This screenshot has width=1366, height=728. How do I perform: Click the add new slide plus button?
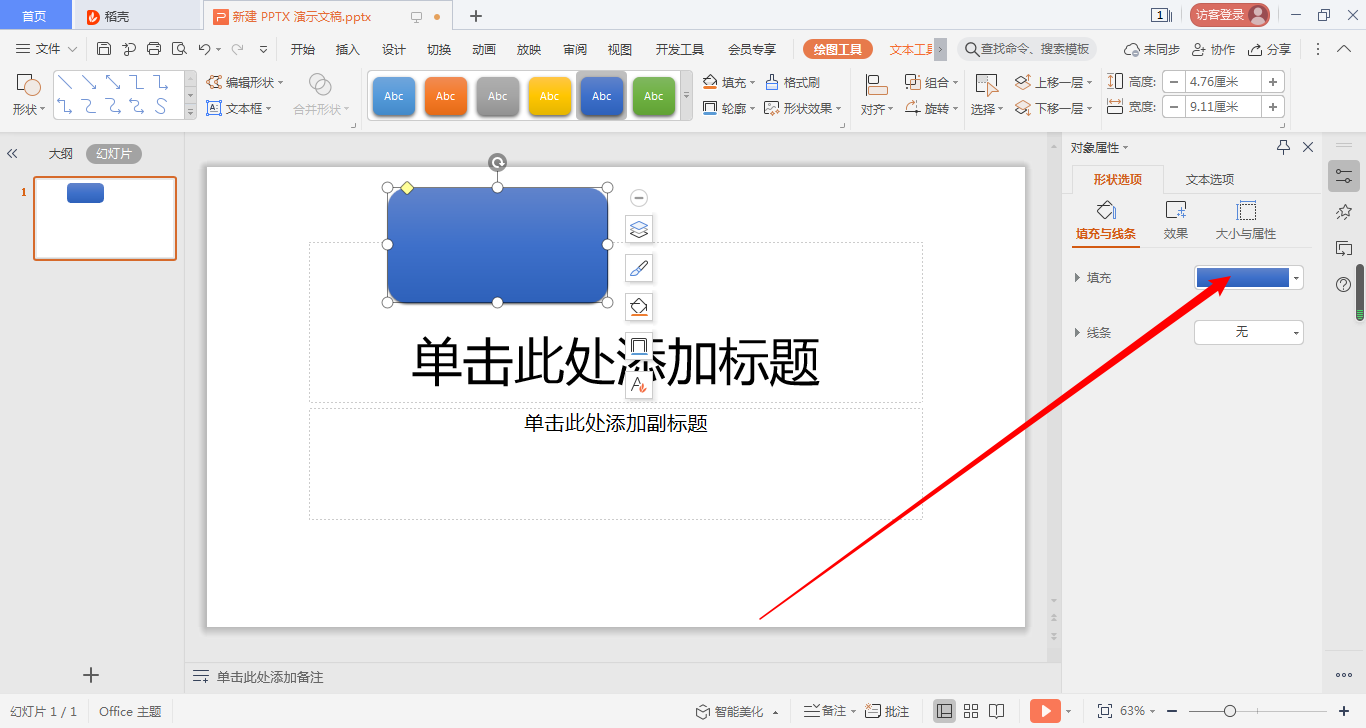91,675
